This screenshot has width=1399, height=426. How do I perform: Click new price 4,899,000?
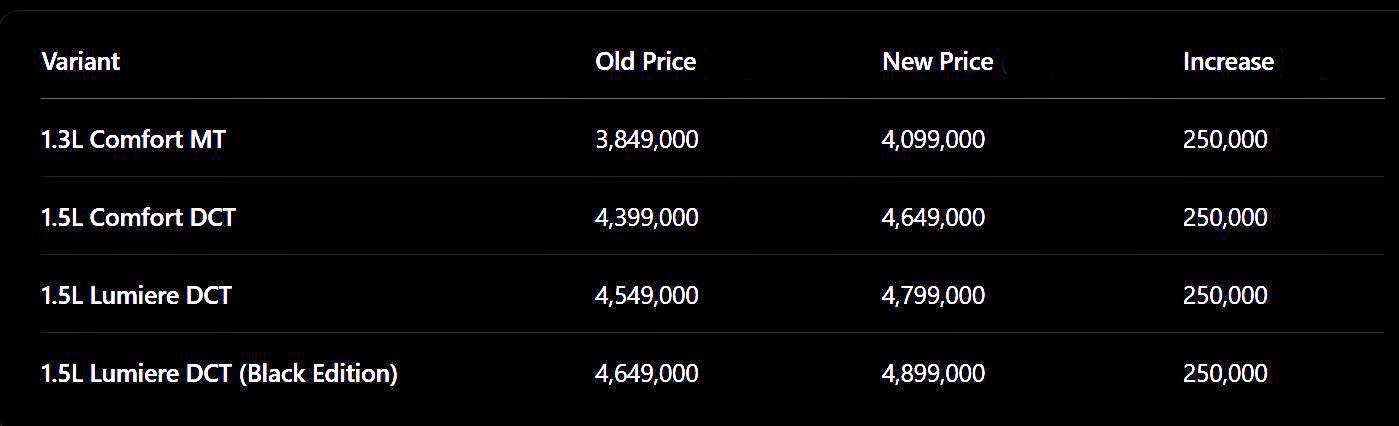(933, 374)
